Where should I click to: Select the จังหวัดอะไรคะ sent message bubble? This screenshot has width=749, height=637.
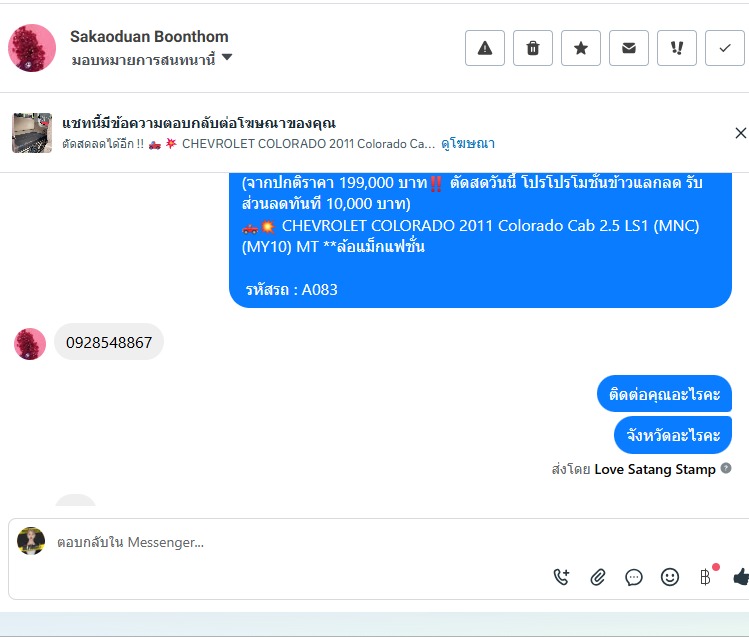click(673, 435)
